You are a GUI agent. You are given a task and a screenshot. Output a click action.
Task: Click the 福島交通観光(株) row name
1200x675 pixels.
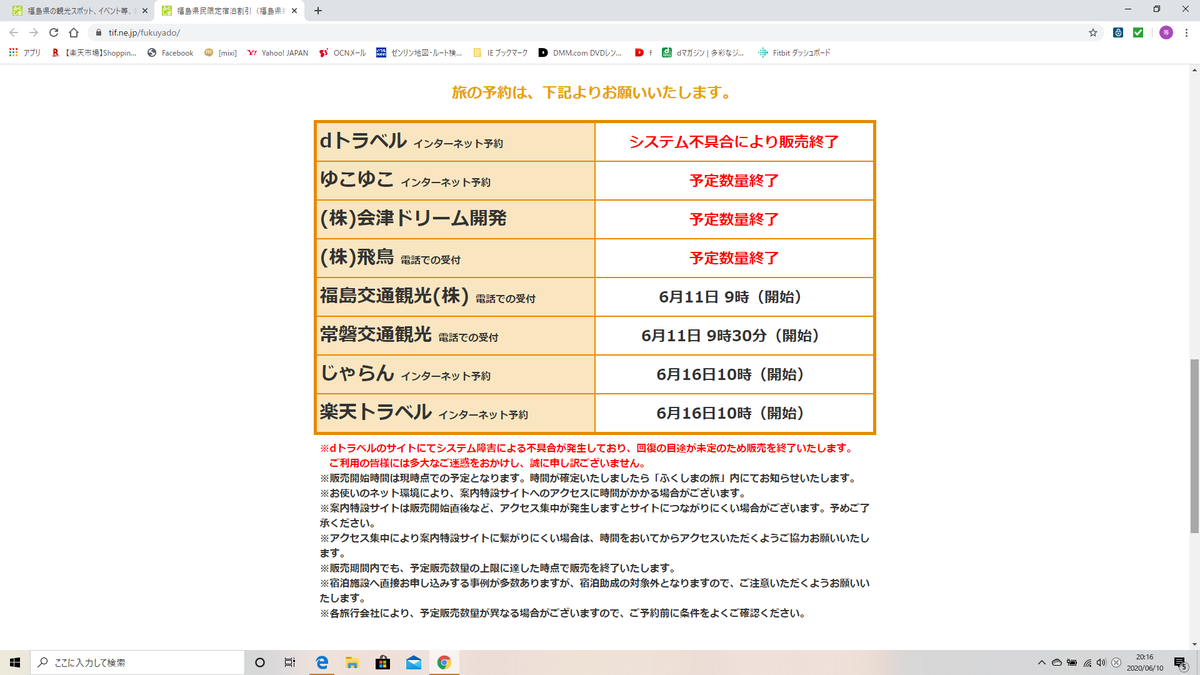[x=395, y=296]
